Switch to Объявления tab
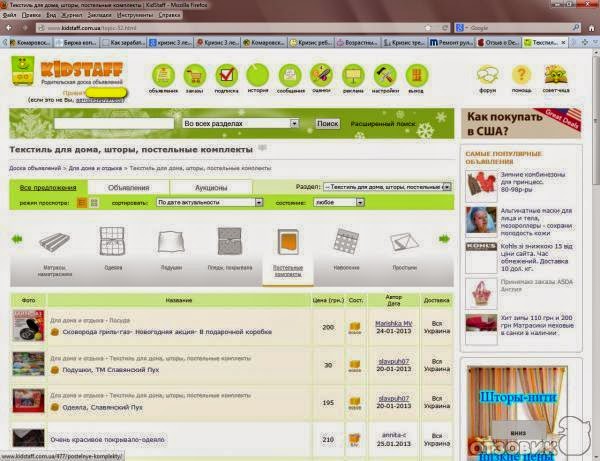Viewport: 600px width, 461px height. pyautogui.click(x=129, y=187)
